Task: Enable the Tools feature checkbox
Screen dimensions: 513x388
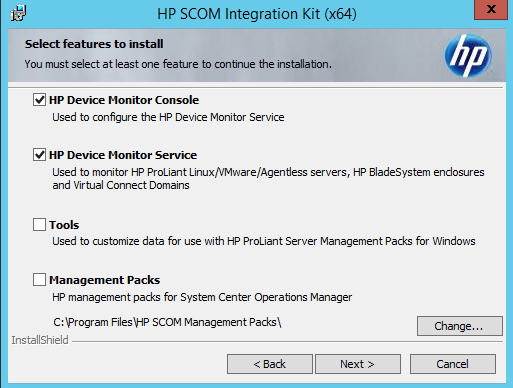Action: tap(39, 225)
